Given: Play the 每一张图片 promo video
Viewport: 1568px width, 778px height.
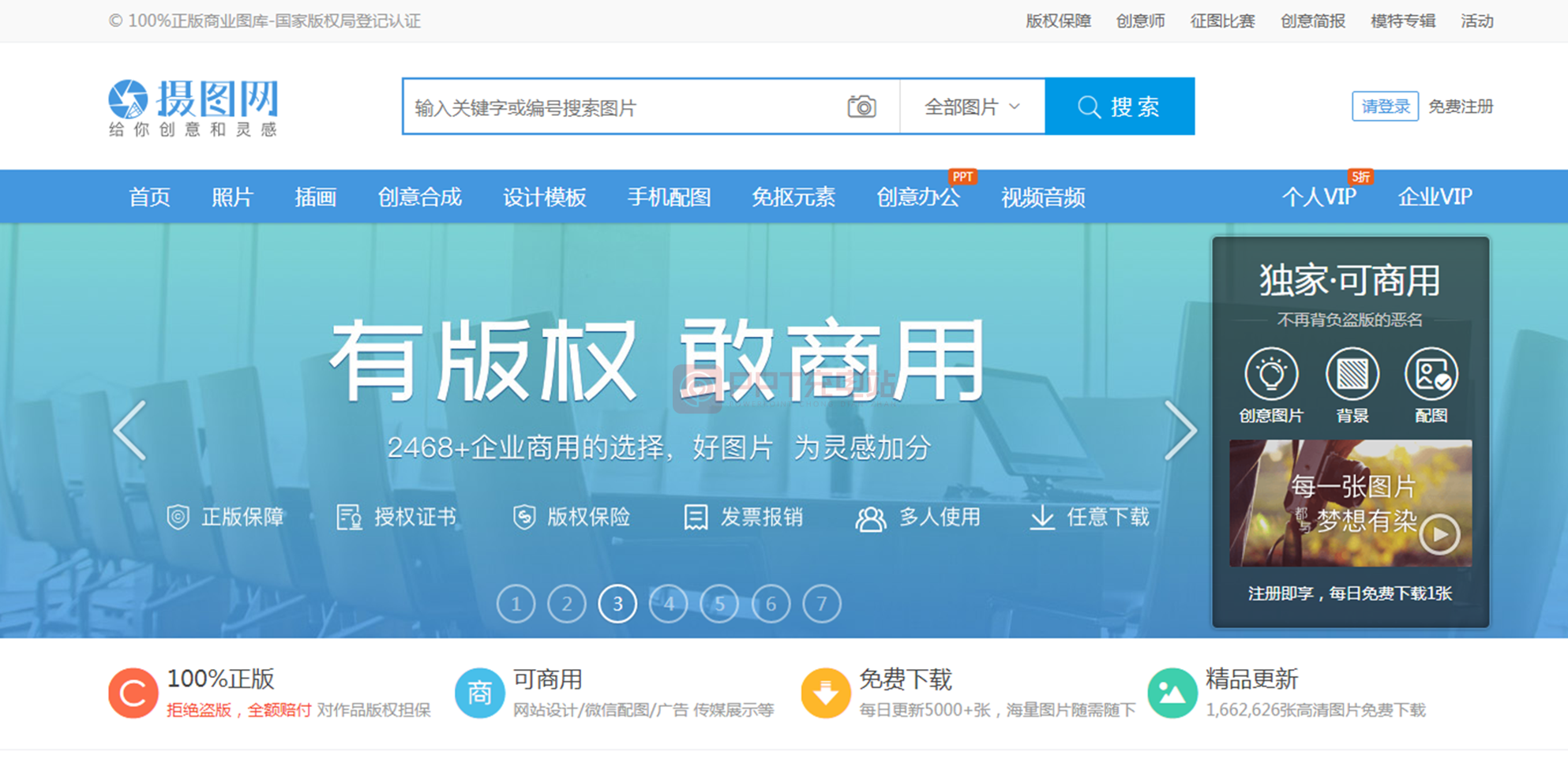Looking at the screenshot, I should pos(1439,534).
